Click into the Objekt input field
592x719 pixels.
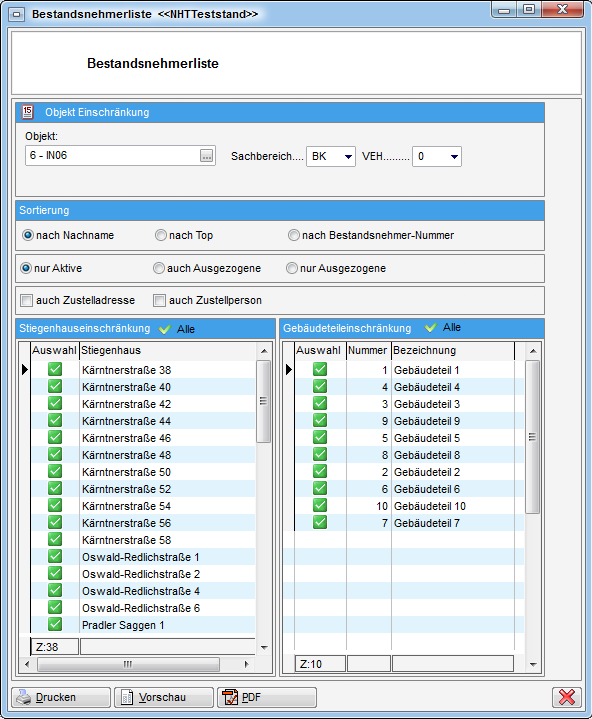(114, 156)
